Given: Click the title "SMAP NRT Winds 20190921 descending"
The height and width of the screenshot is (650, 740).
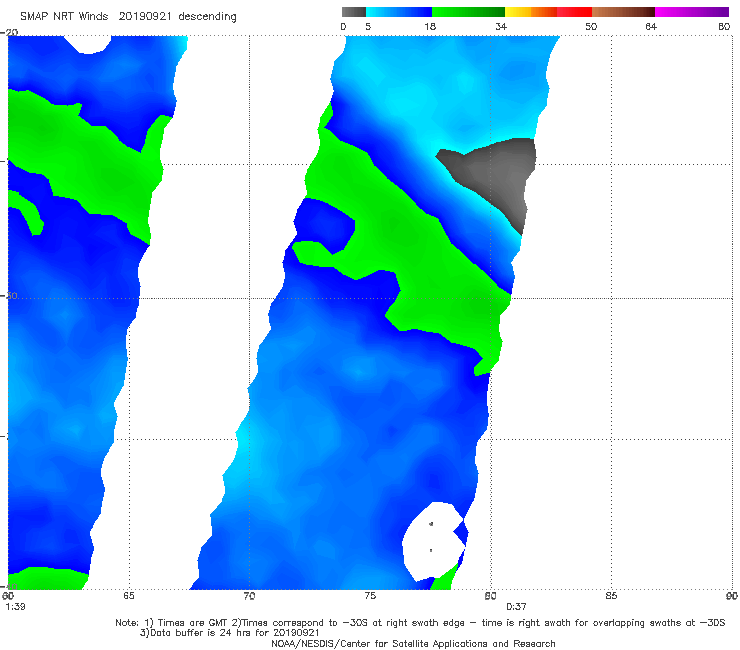Looking at the screenshot, I should click(x=128, y=17).
